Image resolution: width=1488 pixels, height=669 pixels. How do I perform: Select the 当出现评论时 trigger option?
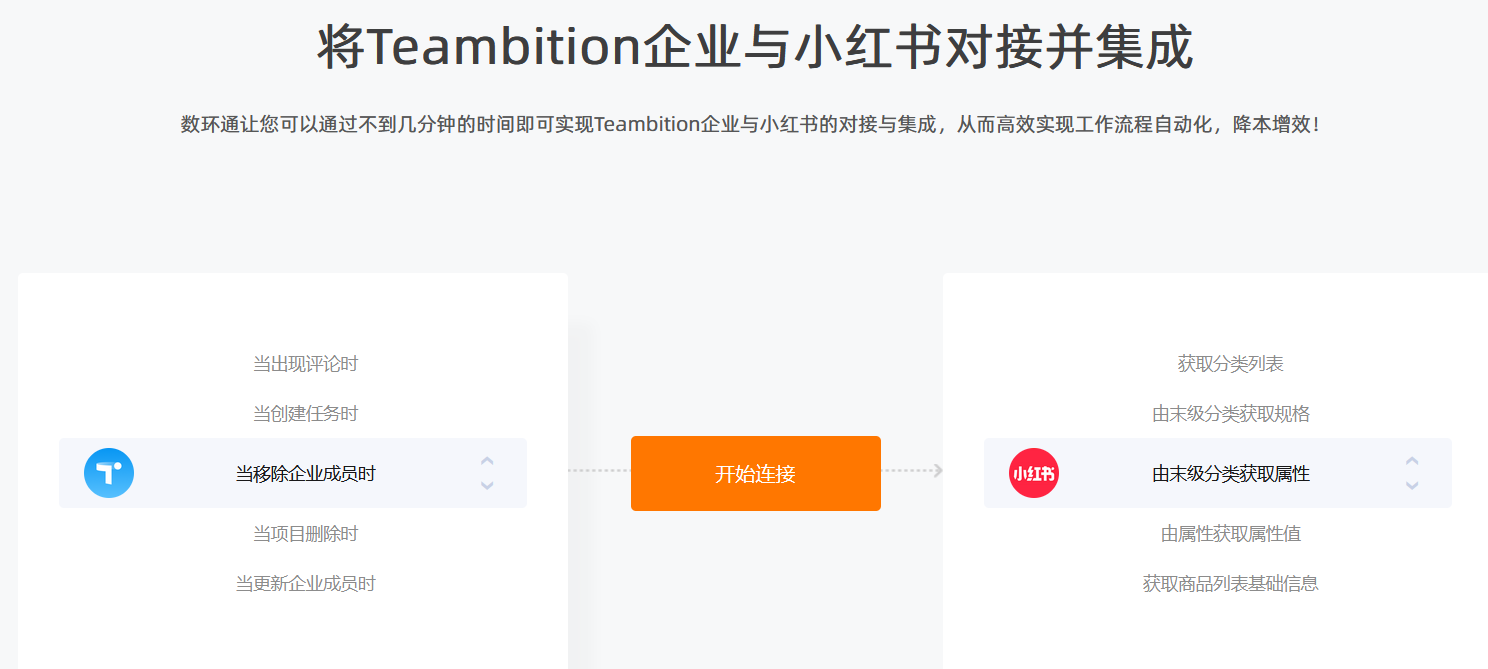[x=305, y=364]
